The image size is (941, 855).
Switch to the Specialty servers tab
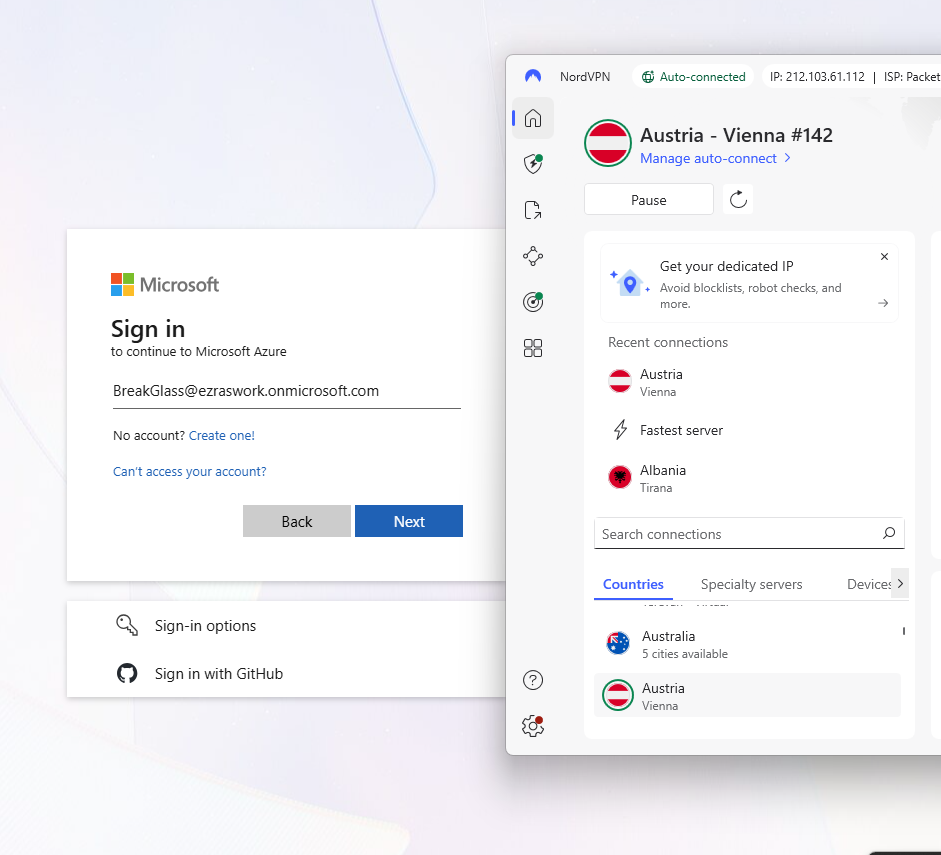pos(751,583)
